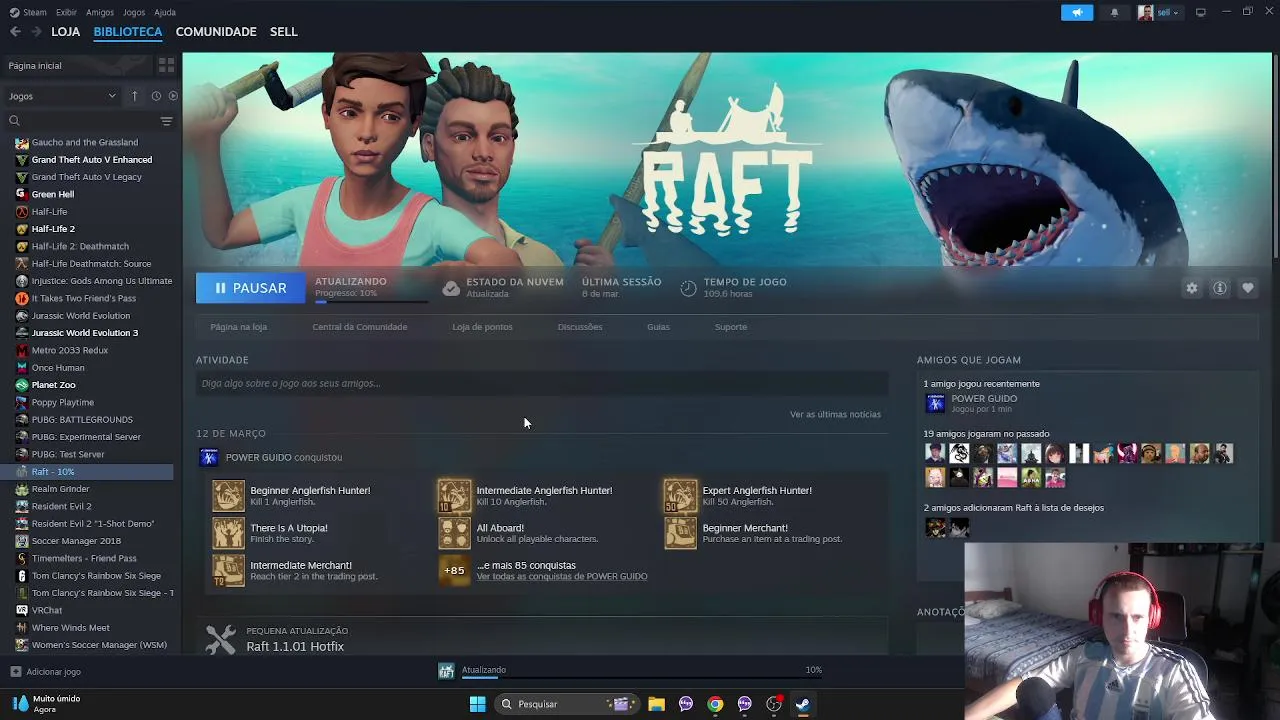The image size is (1280, 720).
Task: Click Adicionar jogo button
Action: point(45,672)
